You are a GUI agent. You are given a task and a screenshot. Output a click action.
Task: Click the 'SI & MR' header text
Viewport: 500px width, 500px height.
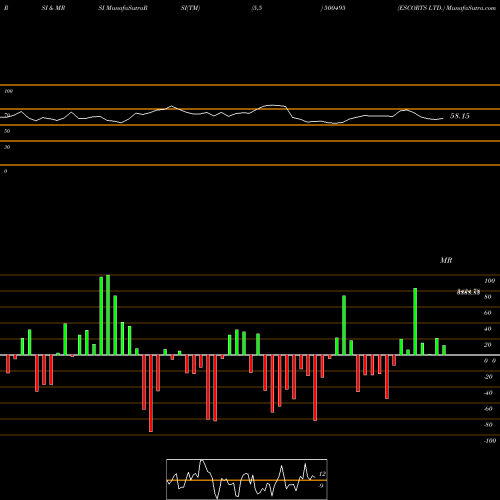pyautogui.click(x=53, y=8)
